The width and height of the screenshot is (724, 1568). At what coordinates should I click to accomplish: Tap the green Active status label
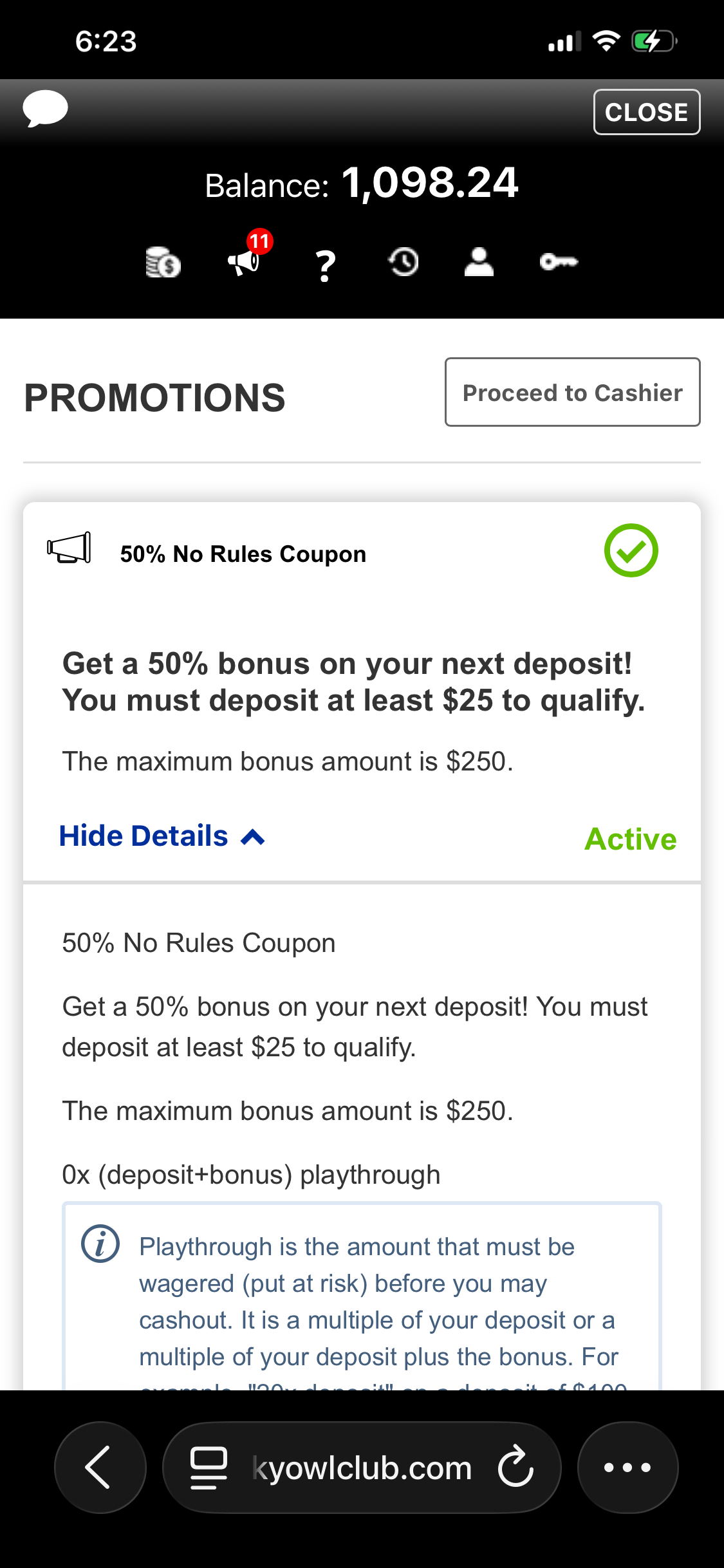click(x=630, y=839)
